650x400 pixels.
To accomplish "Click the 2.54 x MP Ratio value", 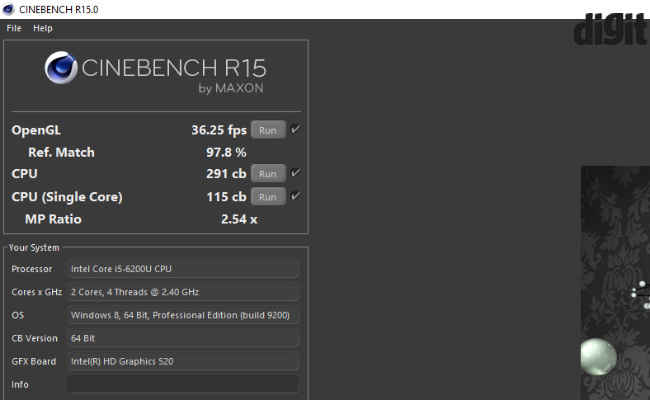I will coord(239,219).
